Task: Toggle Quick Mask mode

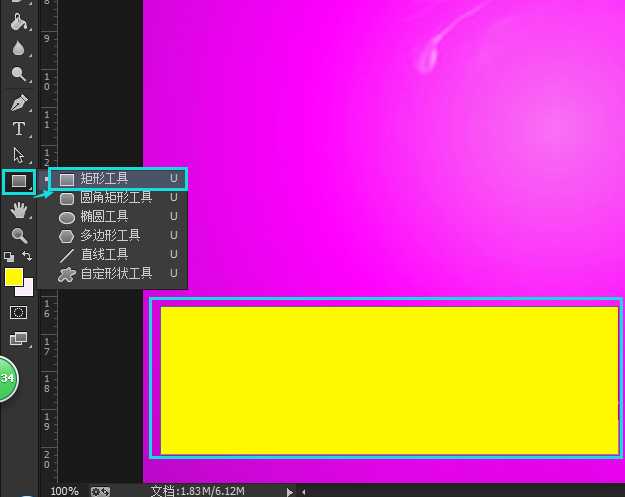Action: click(x=18, y=312)
